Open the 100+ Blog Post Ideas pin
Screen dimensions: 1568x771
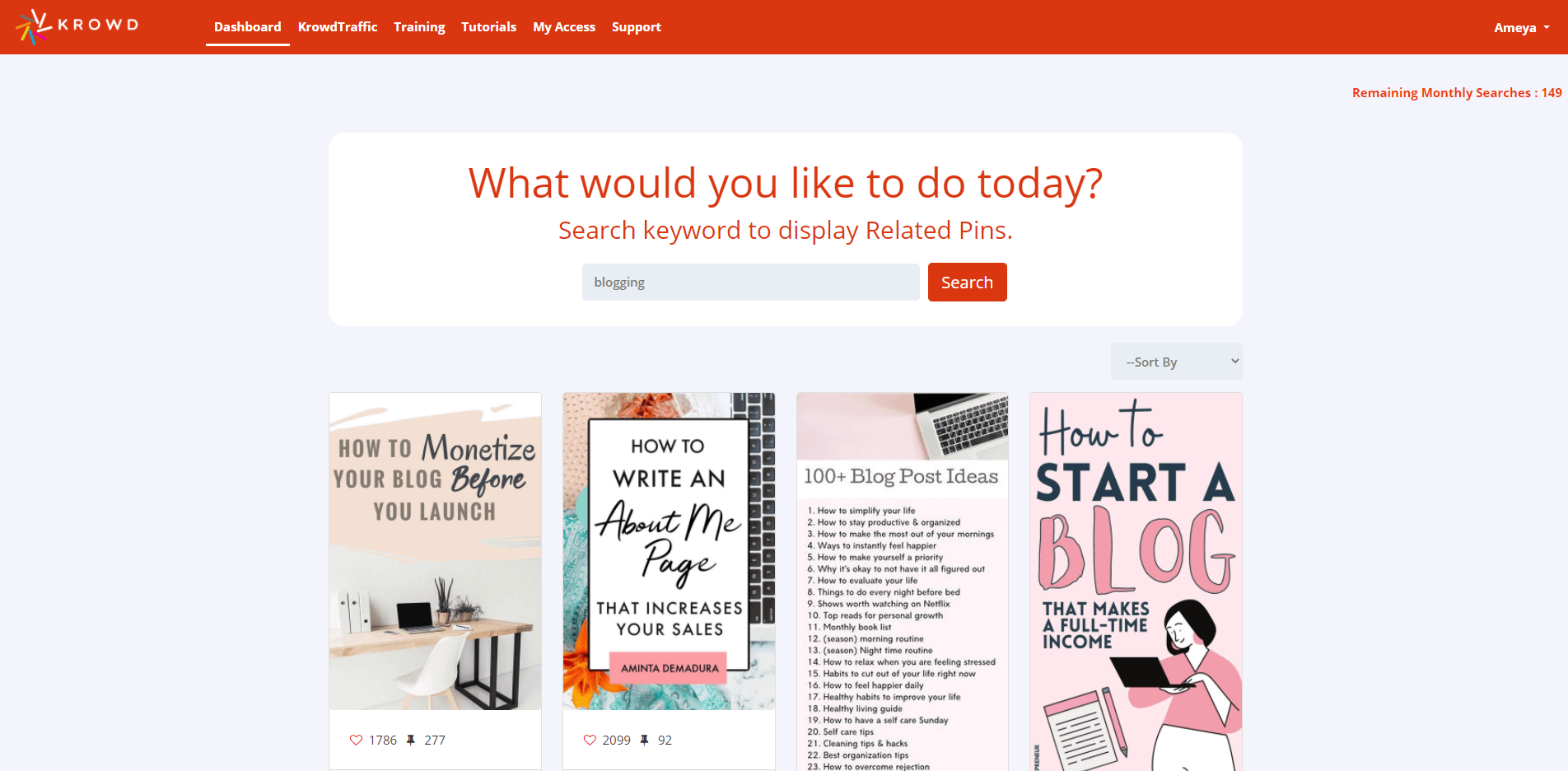point(903,582)
